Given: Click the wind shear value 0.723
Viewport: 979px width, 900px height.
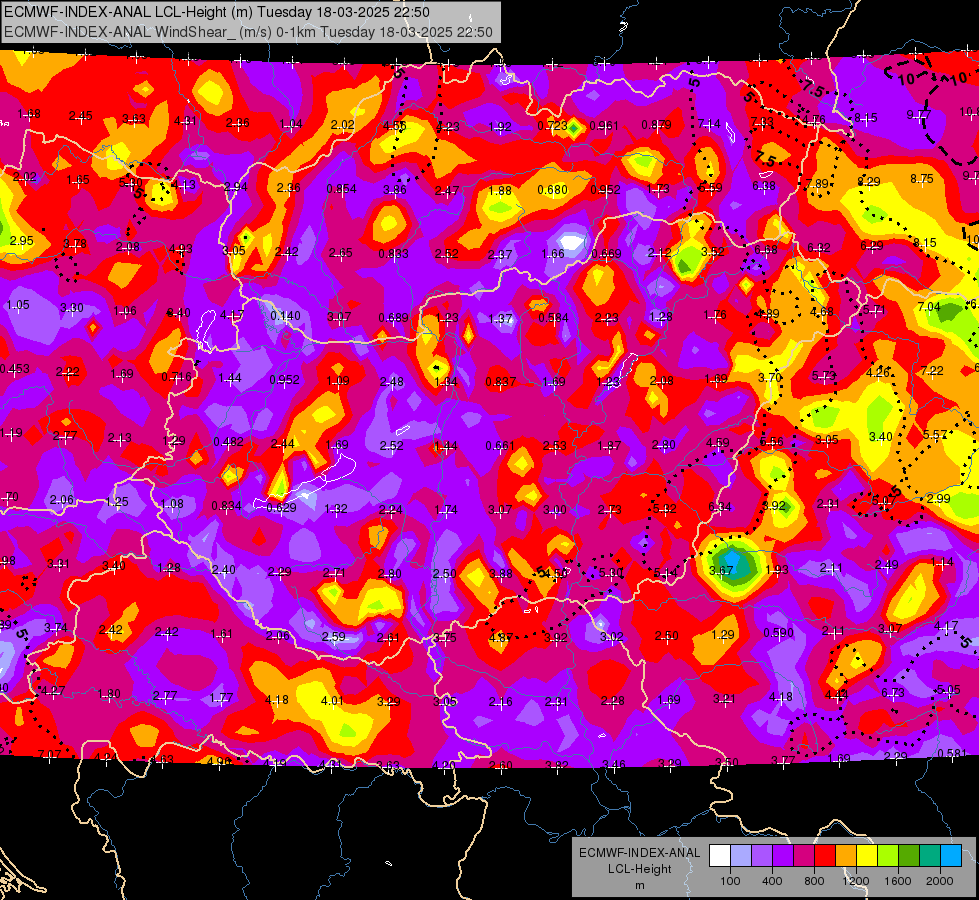Looking at the screenshot, I should 553,126.
